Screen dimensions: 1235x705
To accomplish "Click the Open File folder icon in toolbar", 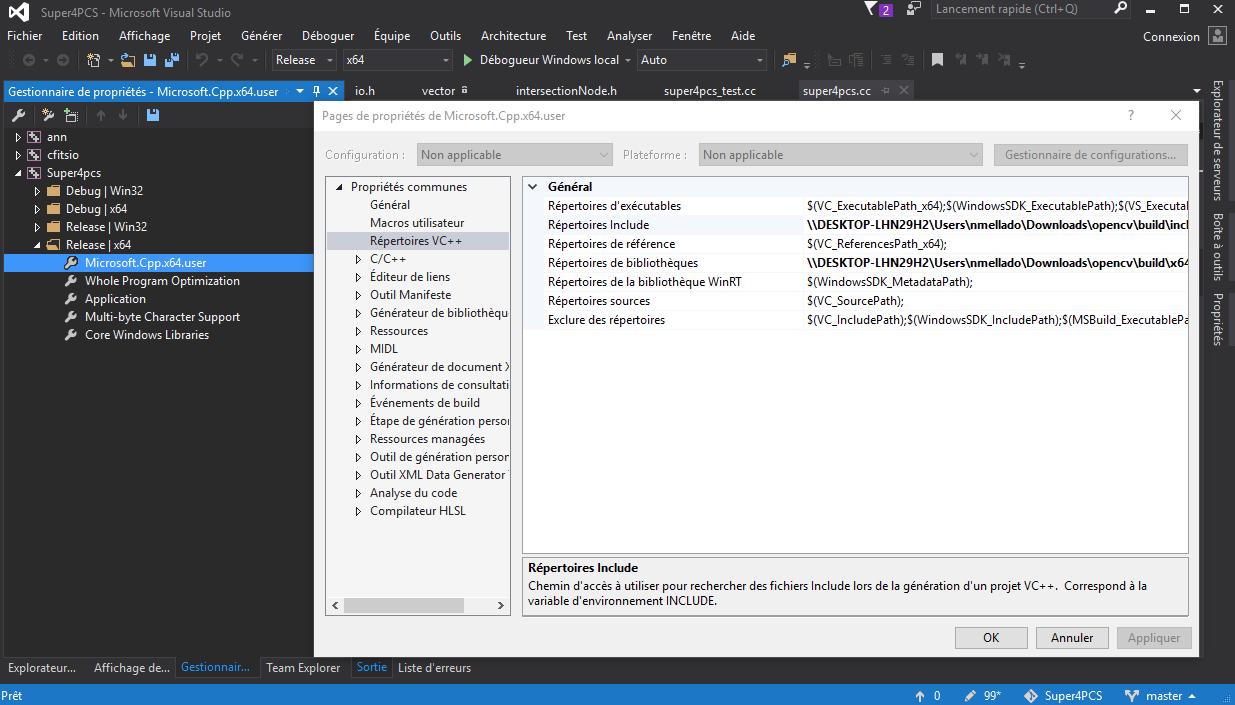I will coord(127,60).
